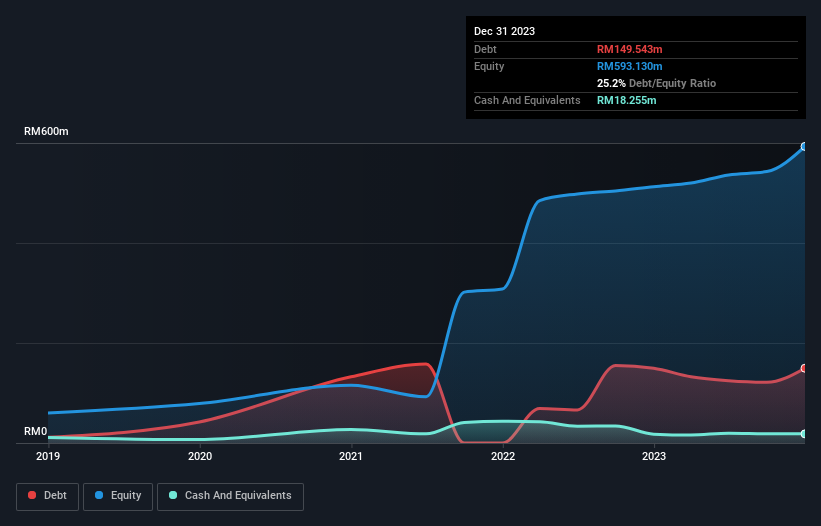Viewport: 821px width, 526px height.
Task: Click the teal Cash legend dot
Action: 173,495
